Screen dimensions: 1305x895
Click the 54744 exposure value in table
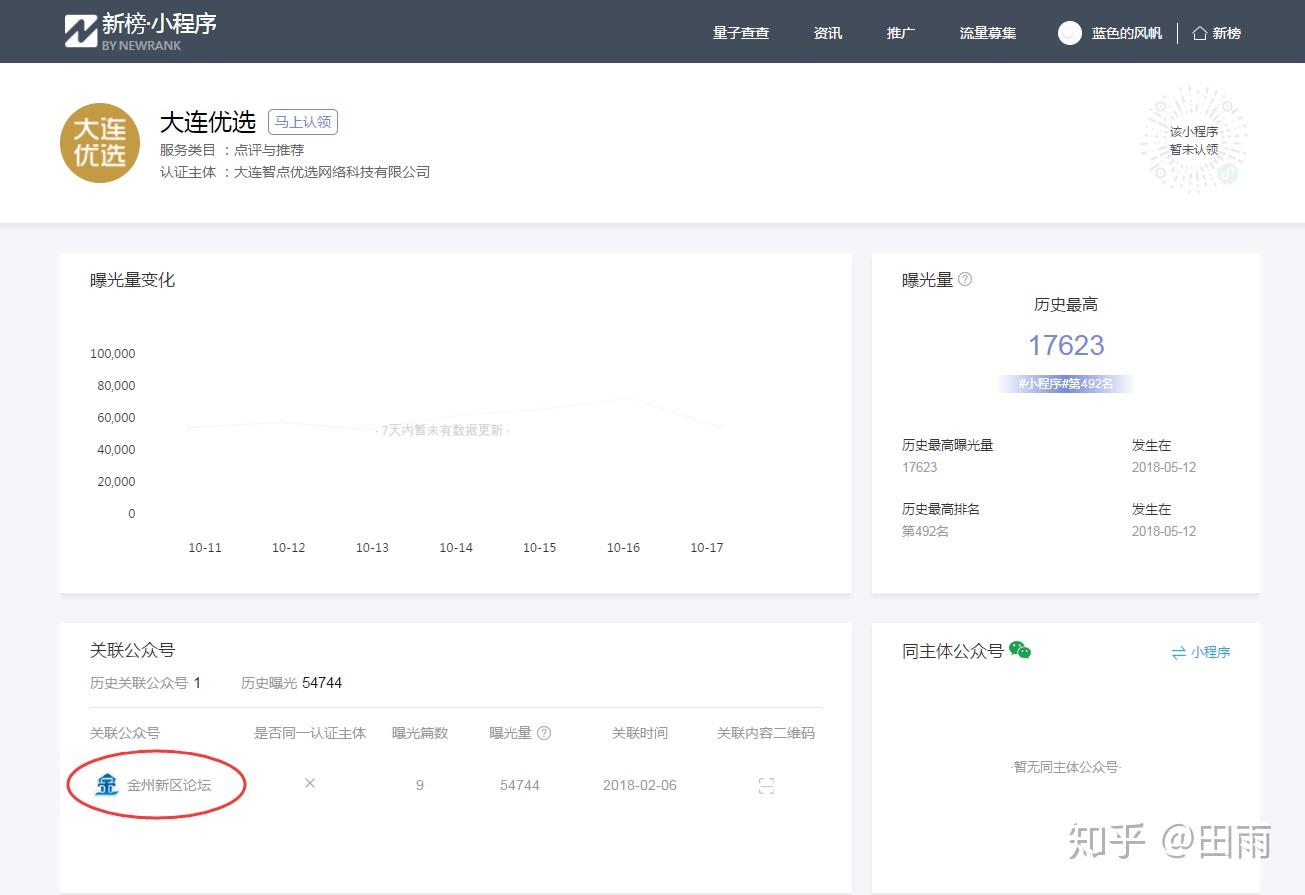pyautogui.click(x=520, y=786)
